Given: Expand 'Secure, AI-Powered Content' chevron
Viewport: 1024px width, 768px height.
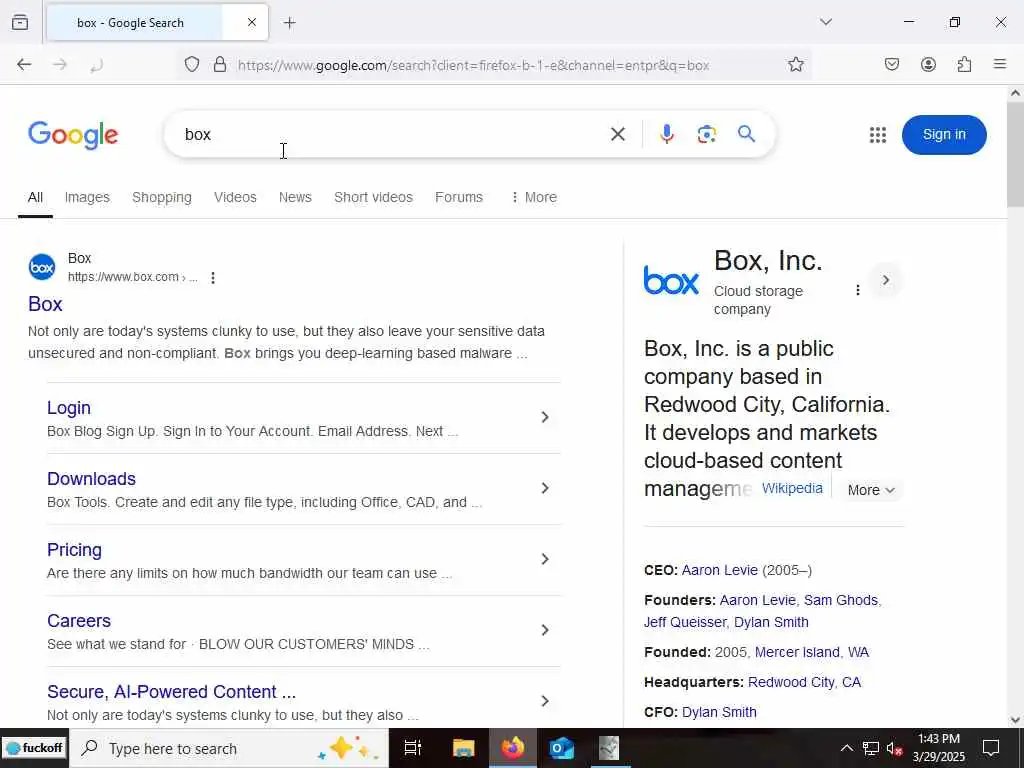Looking at the screenshot, I should click(x=545, y=701).
